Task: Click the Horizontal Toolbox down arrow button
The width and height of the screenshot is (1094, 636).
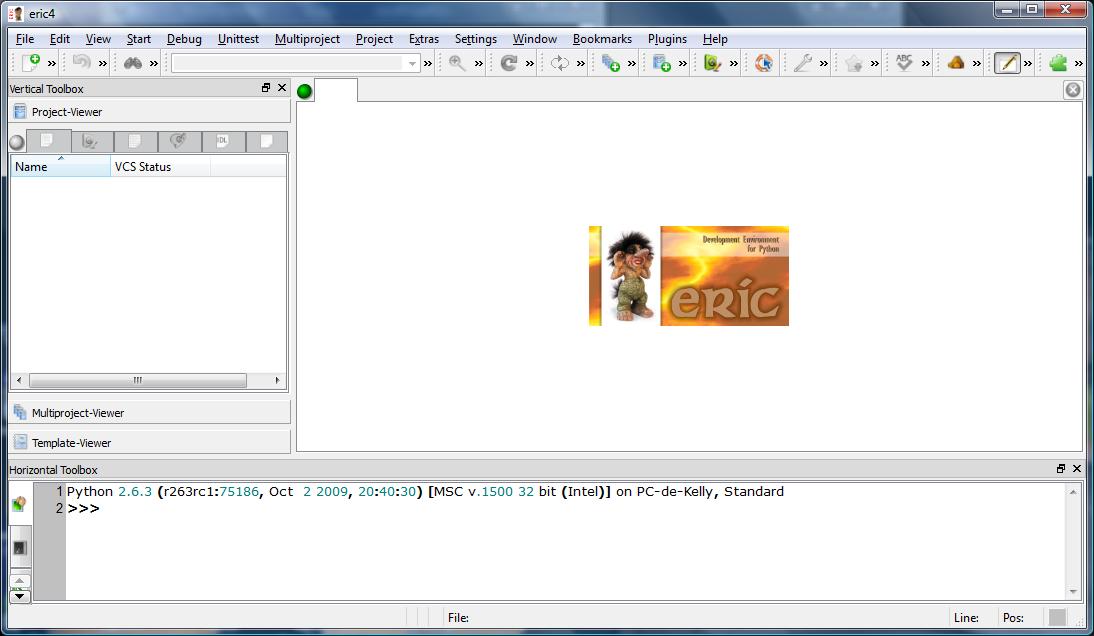Action: 20,596
